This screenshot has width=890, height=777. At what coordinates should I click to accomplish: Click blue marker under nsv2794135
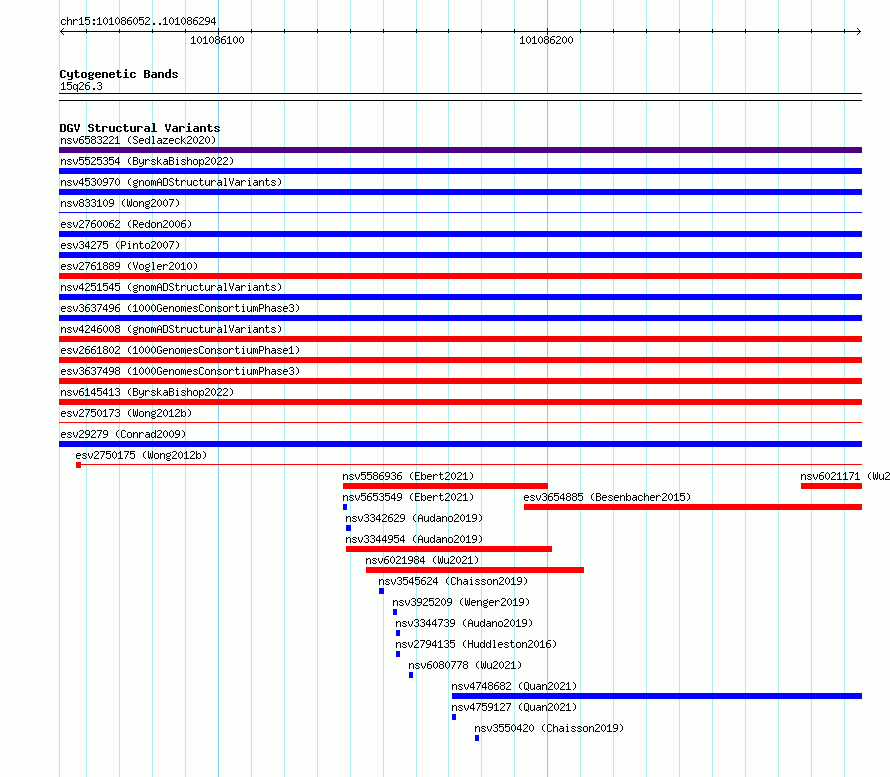pyautogui.click(x=398, y=654)
